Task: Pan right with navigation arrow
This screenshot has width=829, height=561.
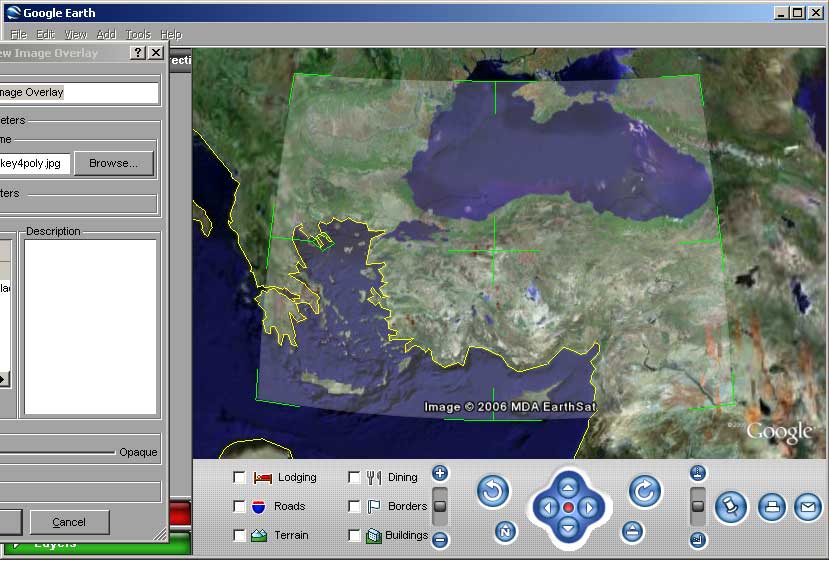Action: pyautogui.click(x=588, y=508)
